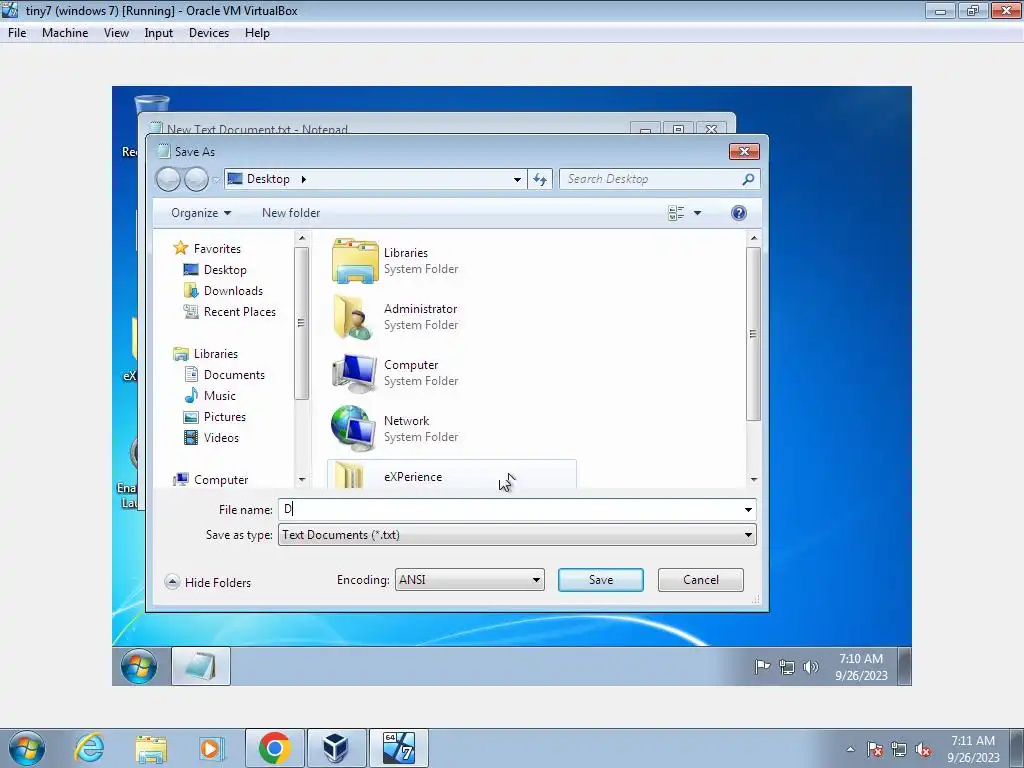
Task: Create a New folder
Action: click(x=291, y=213)
